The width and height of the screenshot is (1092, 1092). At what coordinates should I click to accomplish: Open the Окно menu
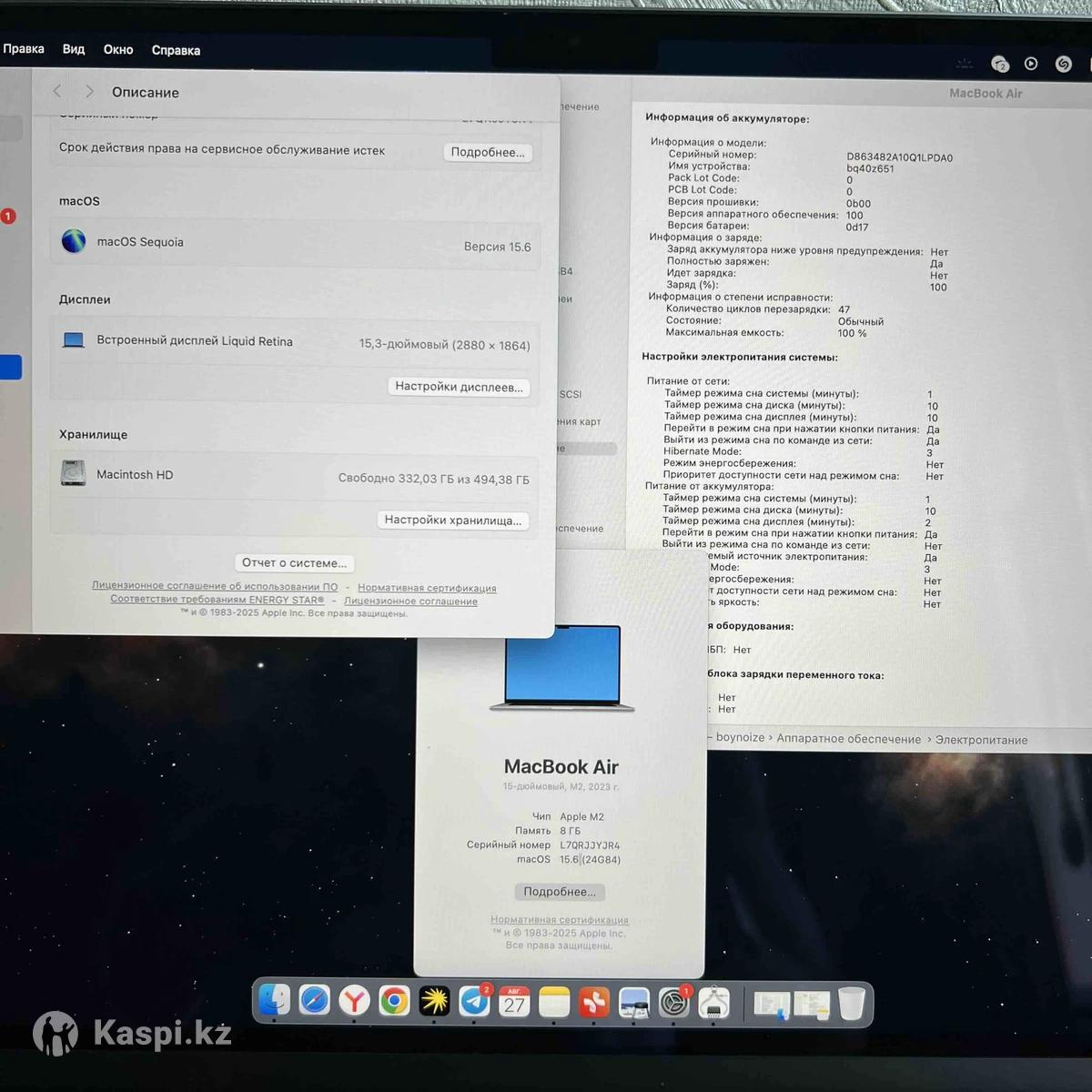(x=118, y=49)
